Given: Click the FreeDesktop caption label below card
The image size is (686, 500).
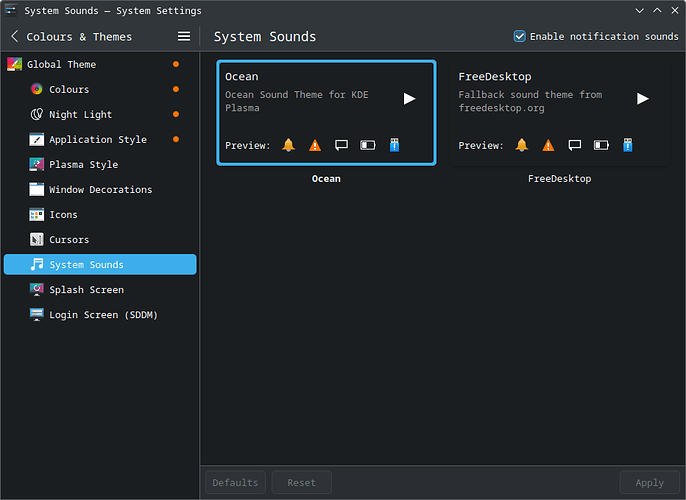Looking at the screenshot, I should point(560,178).
